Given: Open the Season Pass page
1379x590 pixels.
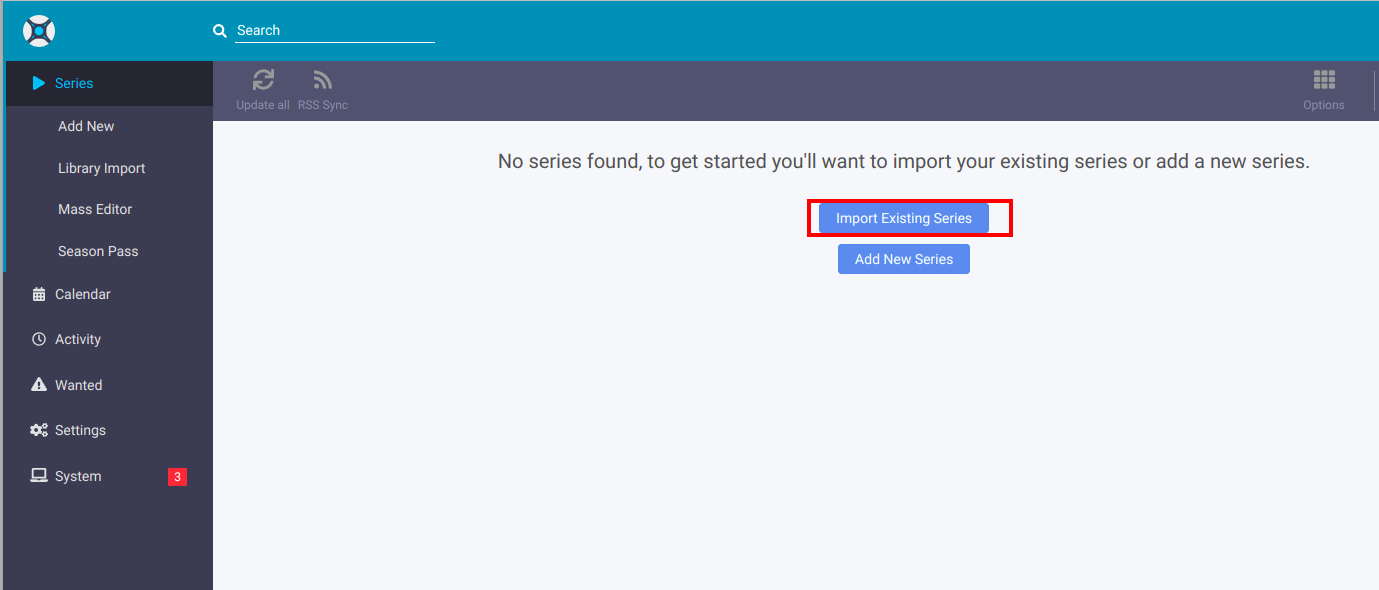Looking at the screenshot, I should point(98,251).
